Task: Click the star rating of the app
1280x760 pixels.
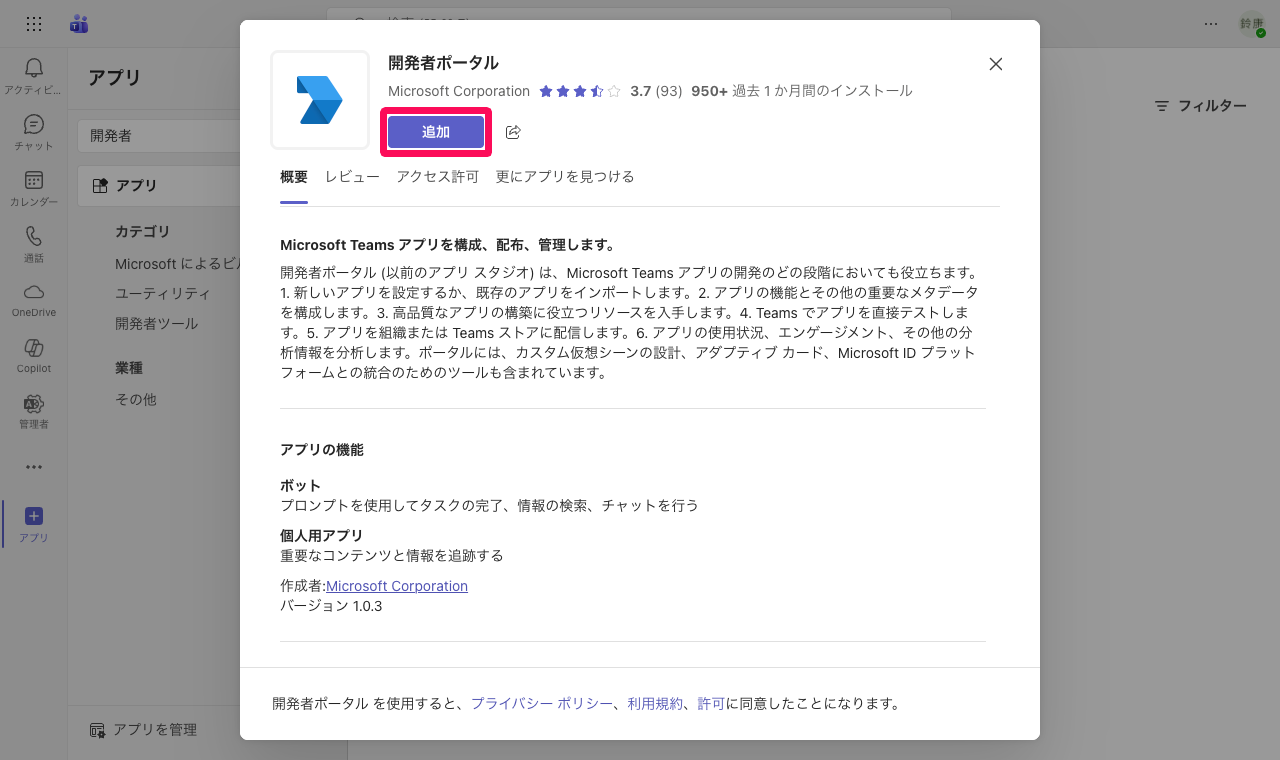Action: click(x=580, y=91)
